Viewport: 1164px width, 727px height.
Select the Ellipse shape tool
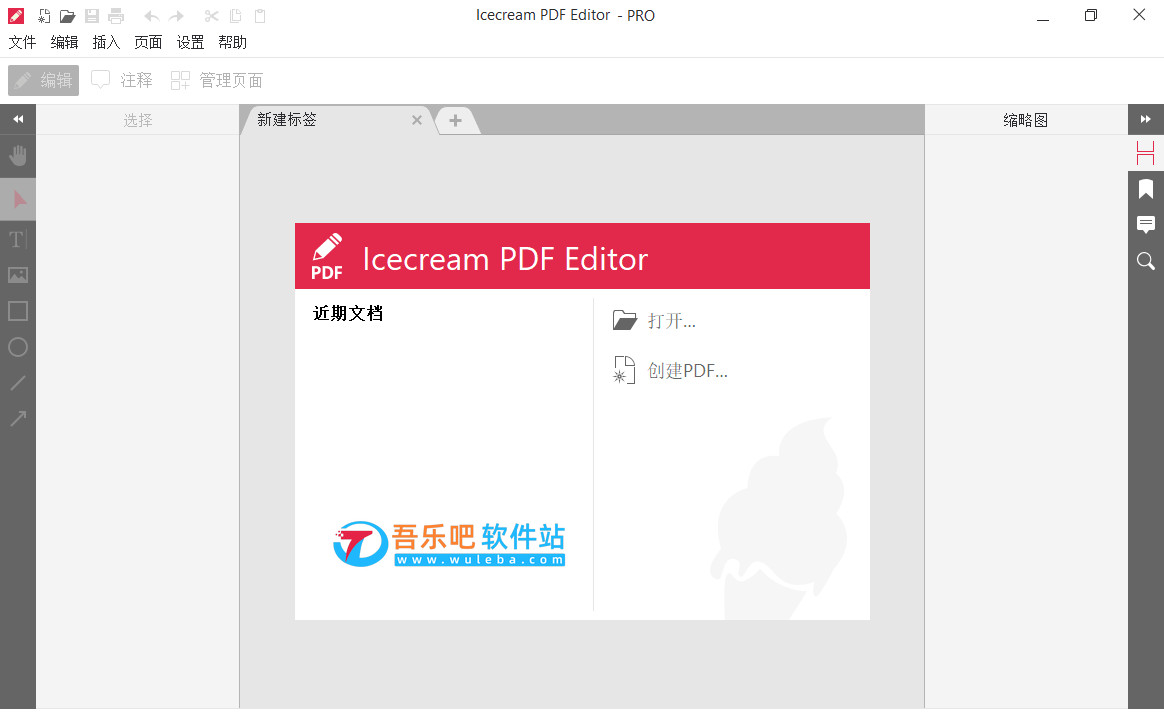coord(18,347)
